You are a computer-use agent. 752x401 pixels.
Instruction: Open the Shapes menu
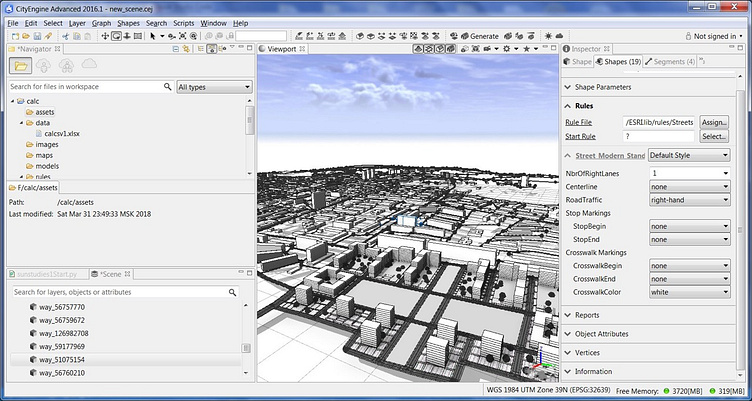point(128,23)
